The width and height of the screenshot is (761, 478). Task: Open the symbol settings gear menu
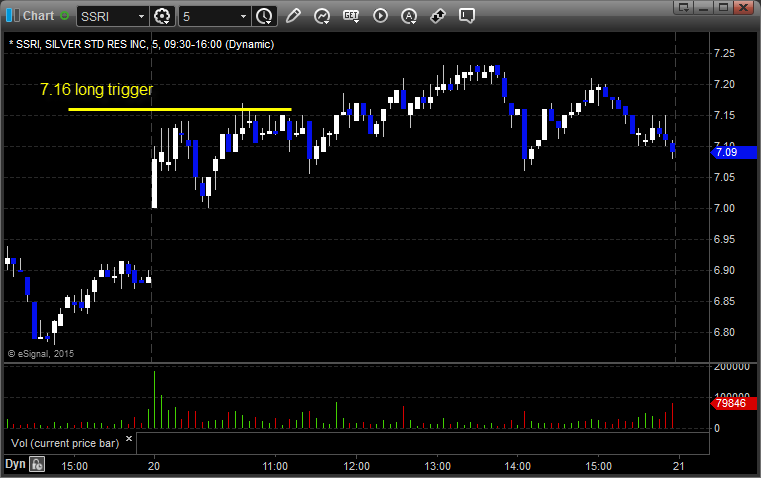(162, 16)
